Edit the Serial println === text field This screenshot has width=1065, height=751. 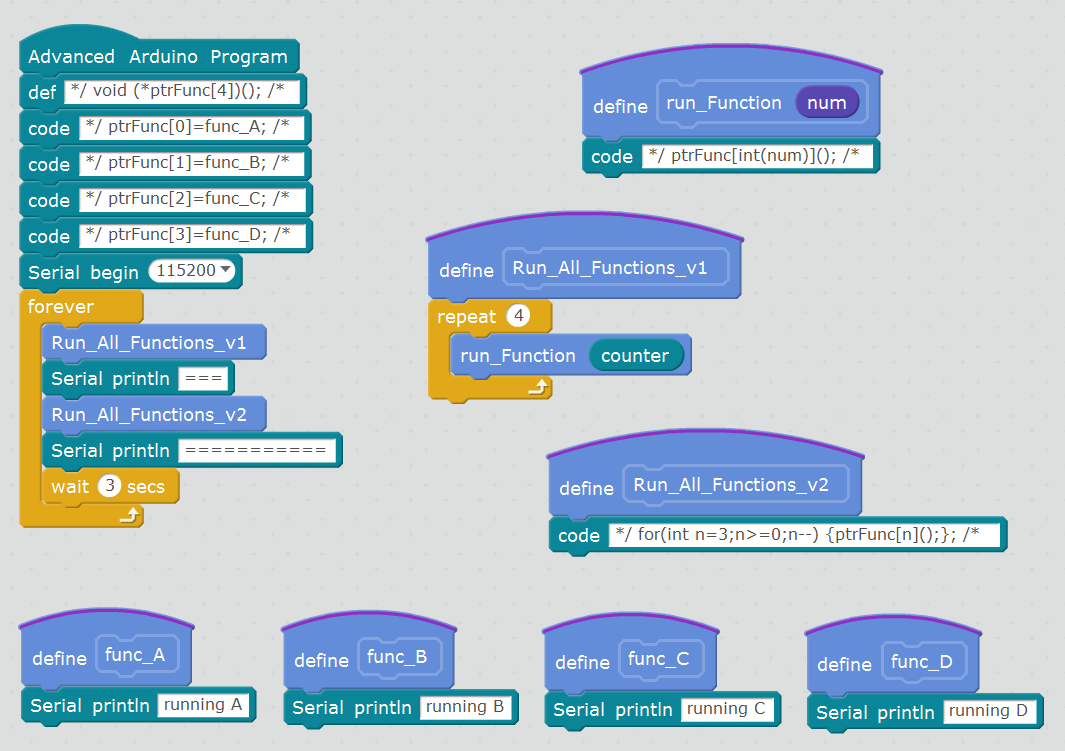205,379
